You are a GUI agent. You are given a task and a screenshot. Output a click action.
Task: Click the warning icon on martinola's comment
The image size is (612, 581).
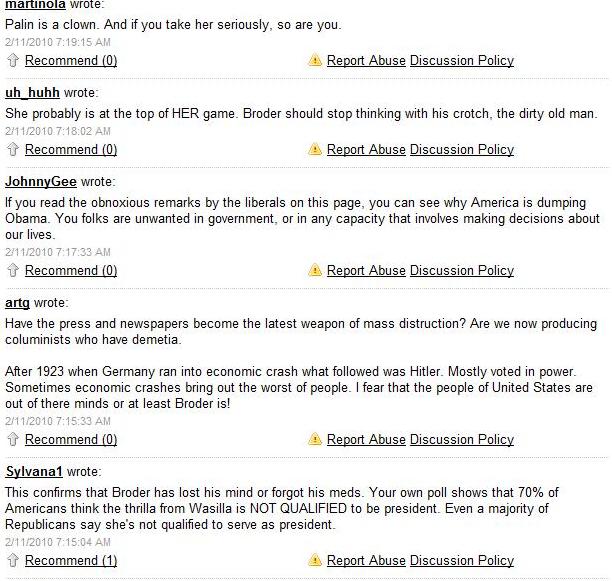pyautogui.click(x=315, y=60)
